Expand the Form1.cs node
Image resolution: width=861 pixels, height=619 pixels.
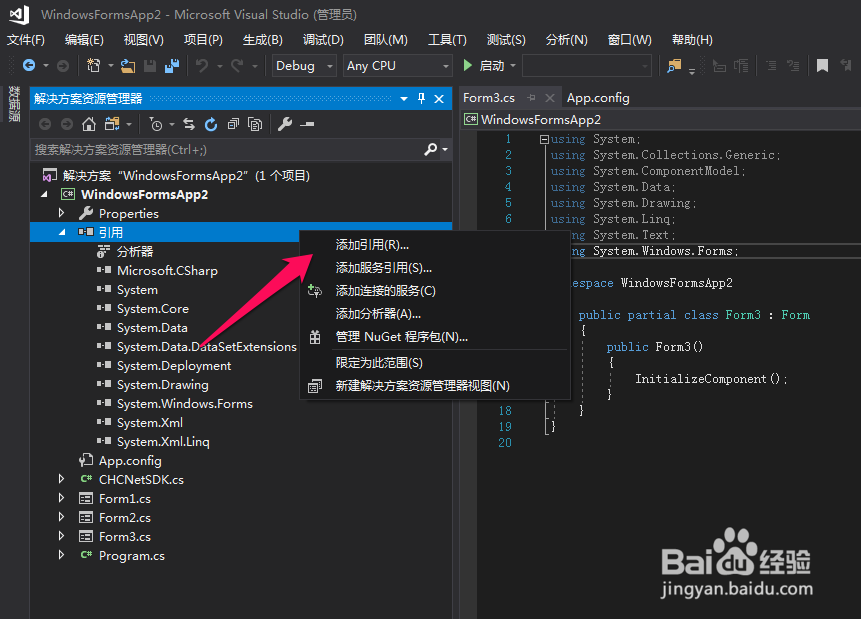pos(62,498)
